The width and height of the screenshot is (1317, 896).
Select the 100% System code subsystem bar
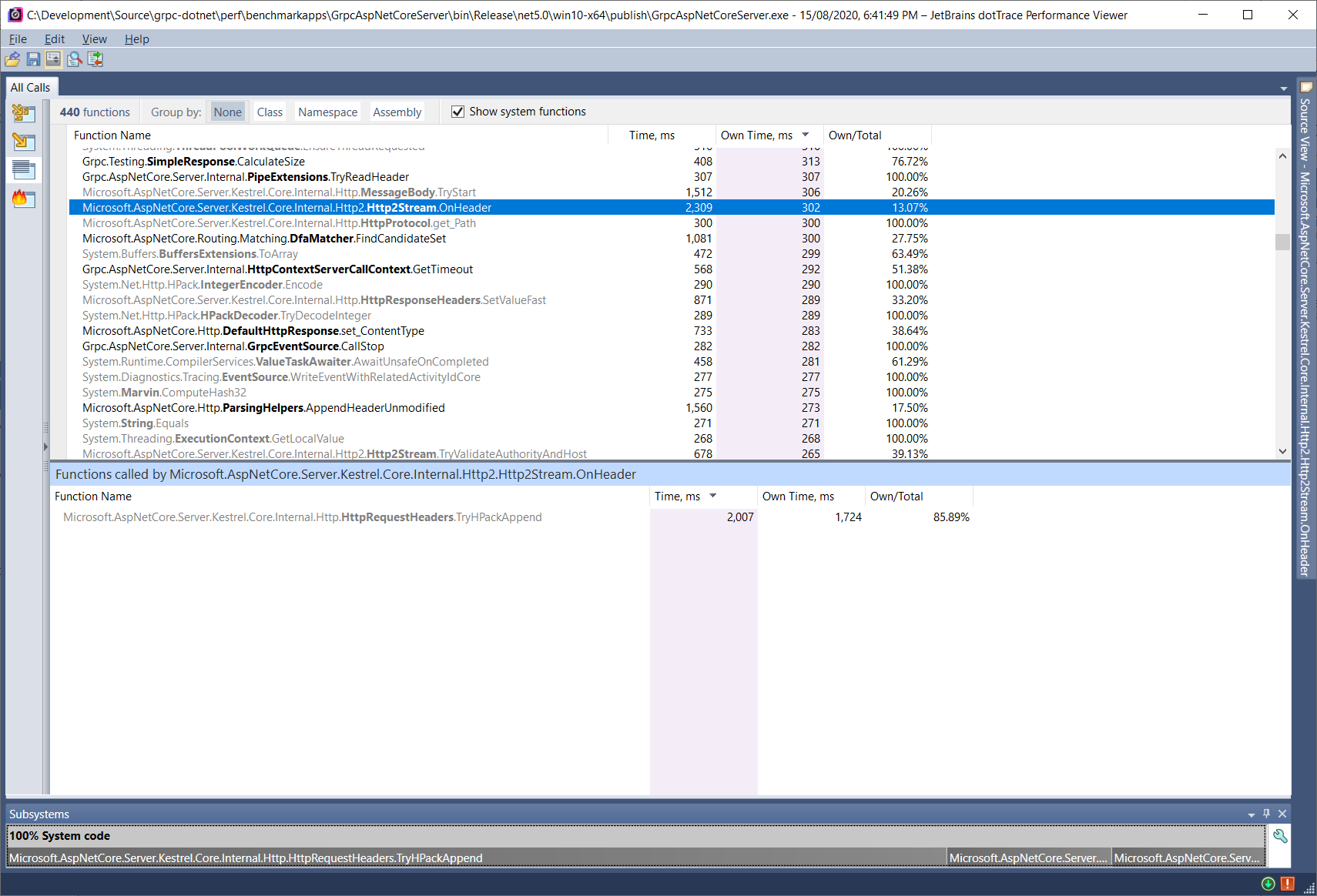(636, 836)
